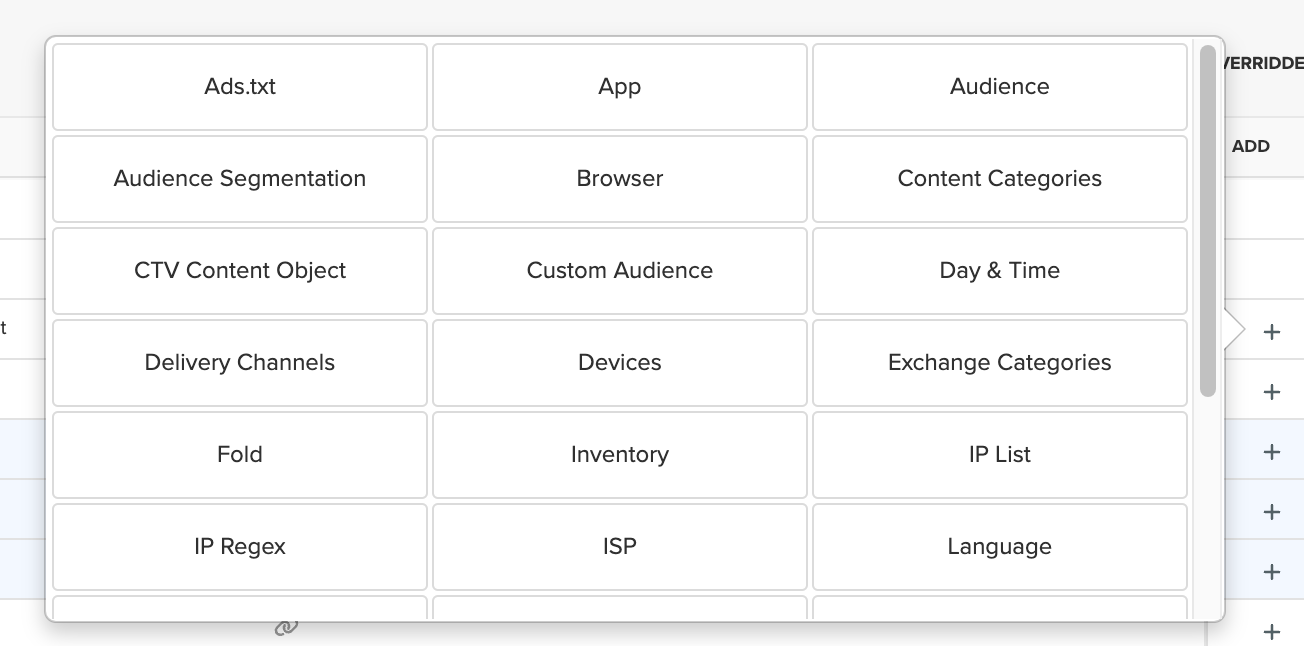
Task: Open Audience Segmentation targeting
Action: pos(240,179)
